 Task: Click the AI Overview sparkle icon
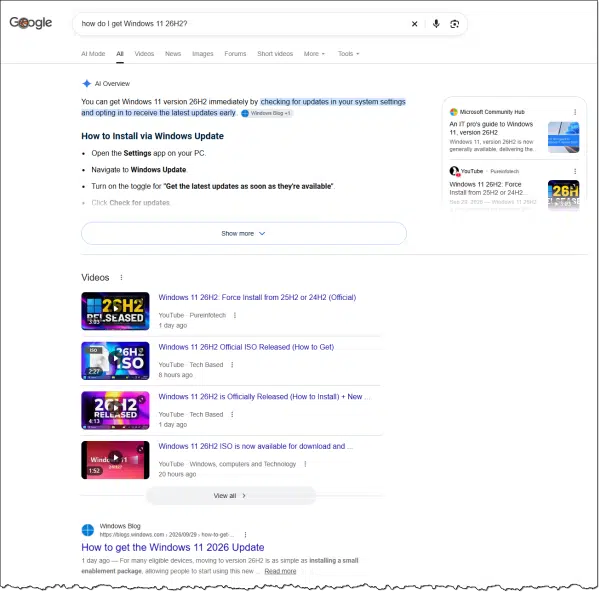87,83
